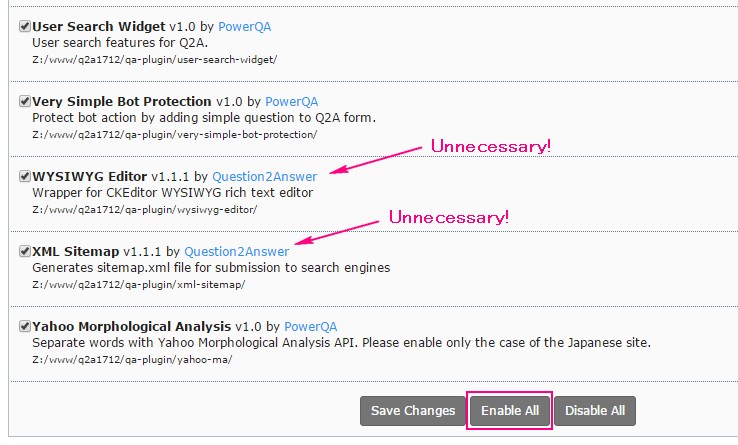Click the xml-sitemap plugin directory path
Screen dimensions: 738x445
point(139,285)
